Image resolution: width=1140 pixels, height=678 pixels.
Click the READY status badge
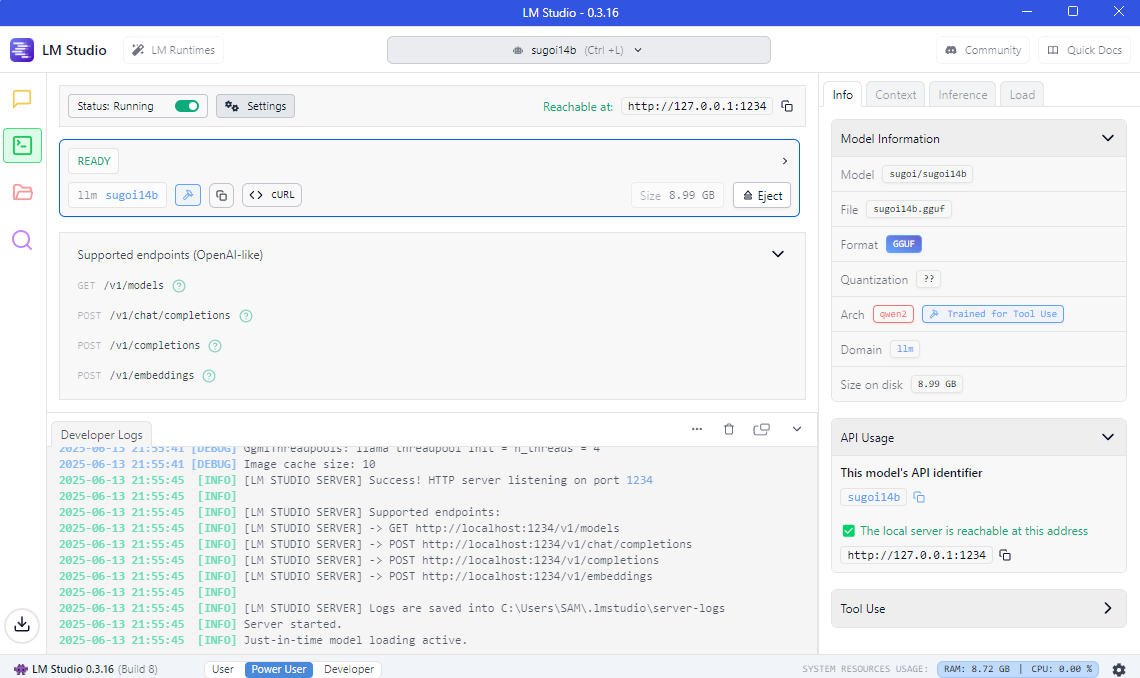[94, 161]
